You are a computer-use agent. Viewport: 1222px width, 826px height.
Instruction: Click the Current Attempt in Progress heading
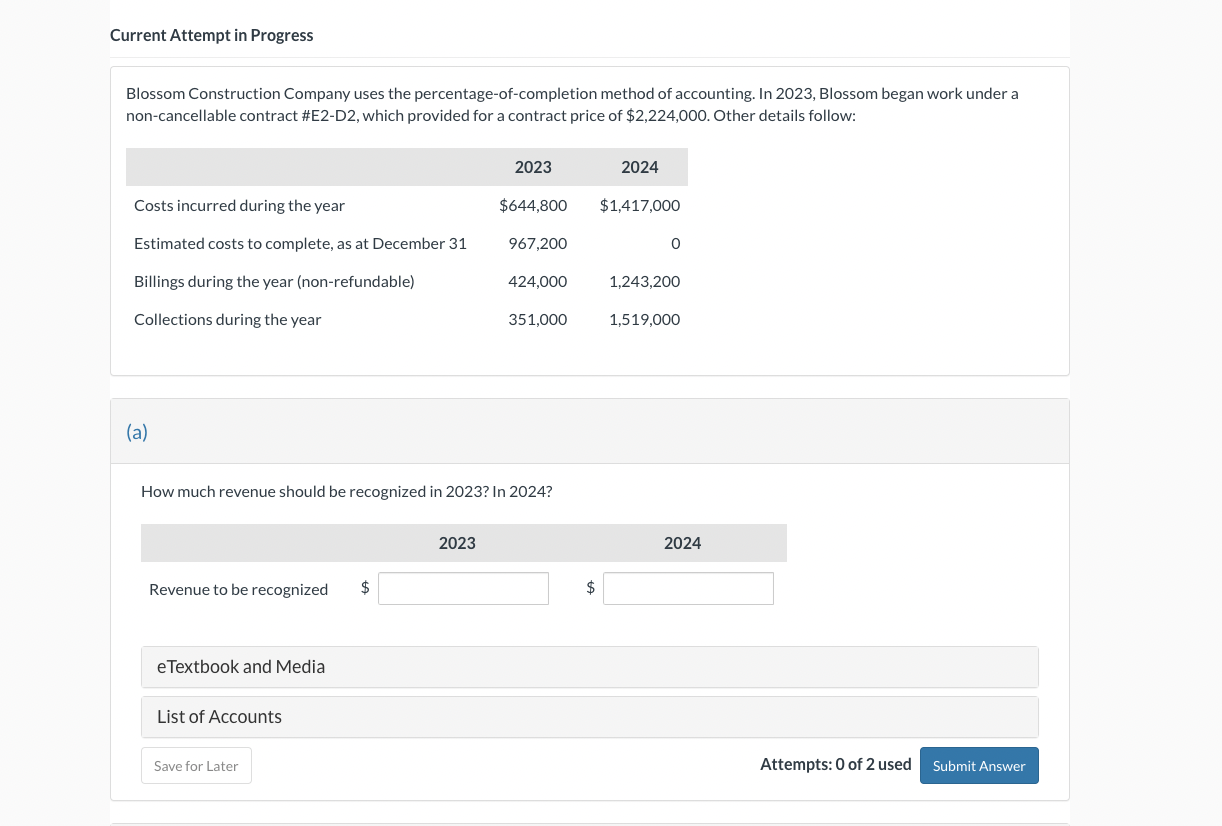[x=211, y=35]
